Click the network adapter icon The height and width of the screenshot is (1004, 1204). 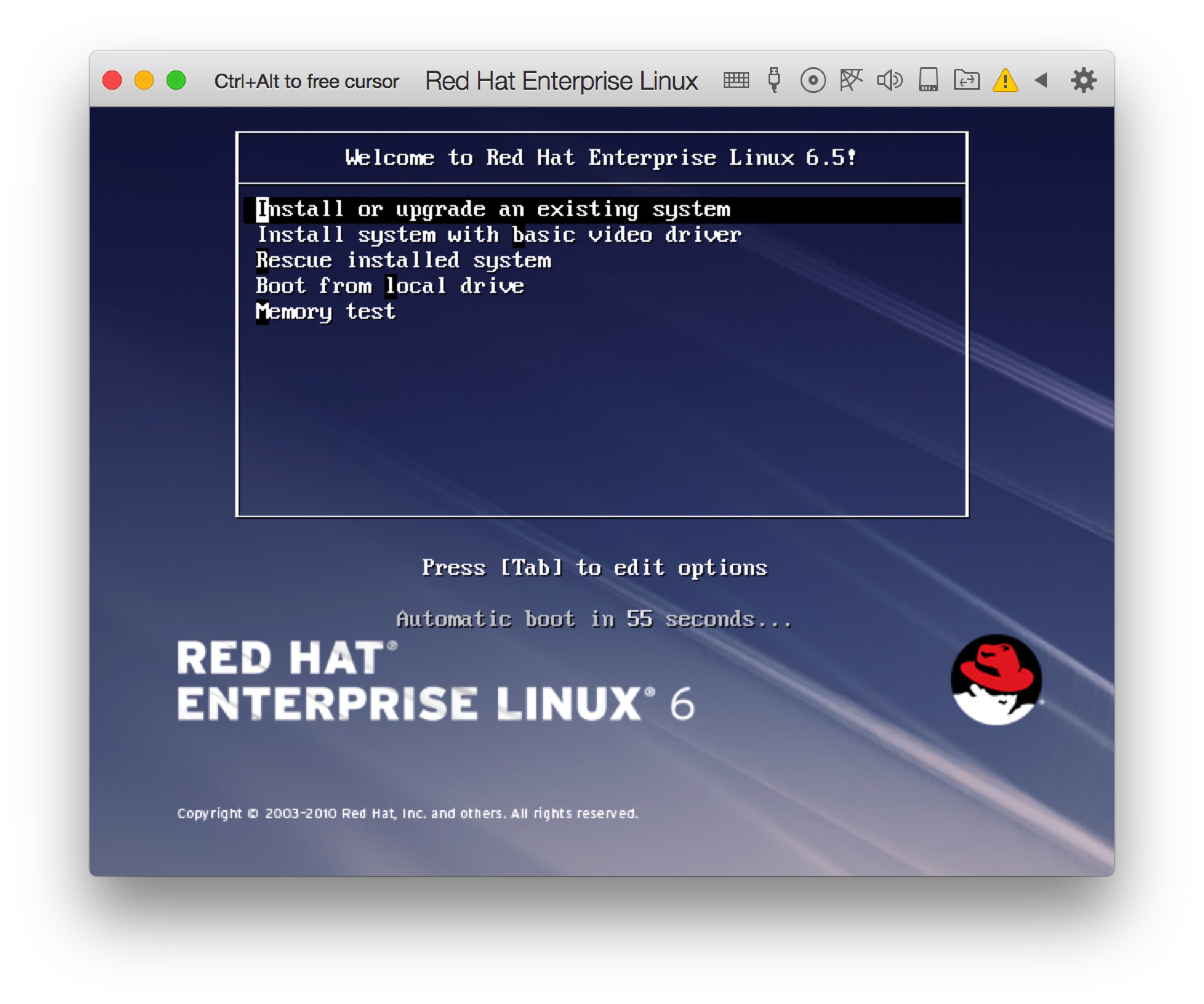click(851, 80)
